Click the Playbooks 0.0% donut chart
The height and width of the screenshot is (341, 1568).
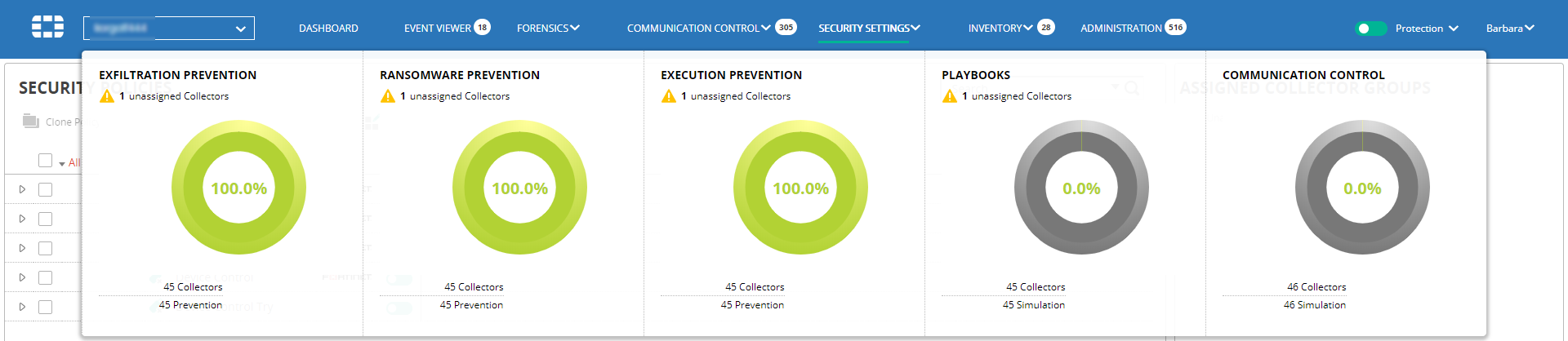pyautogui.click(x=1081, y=188)
